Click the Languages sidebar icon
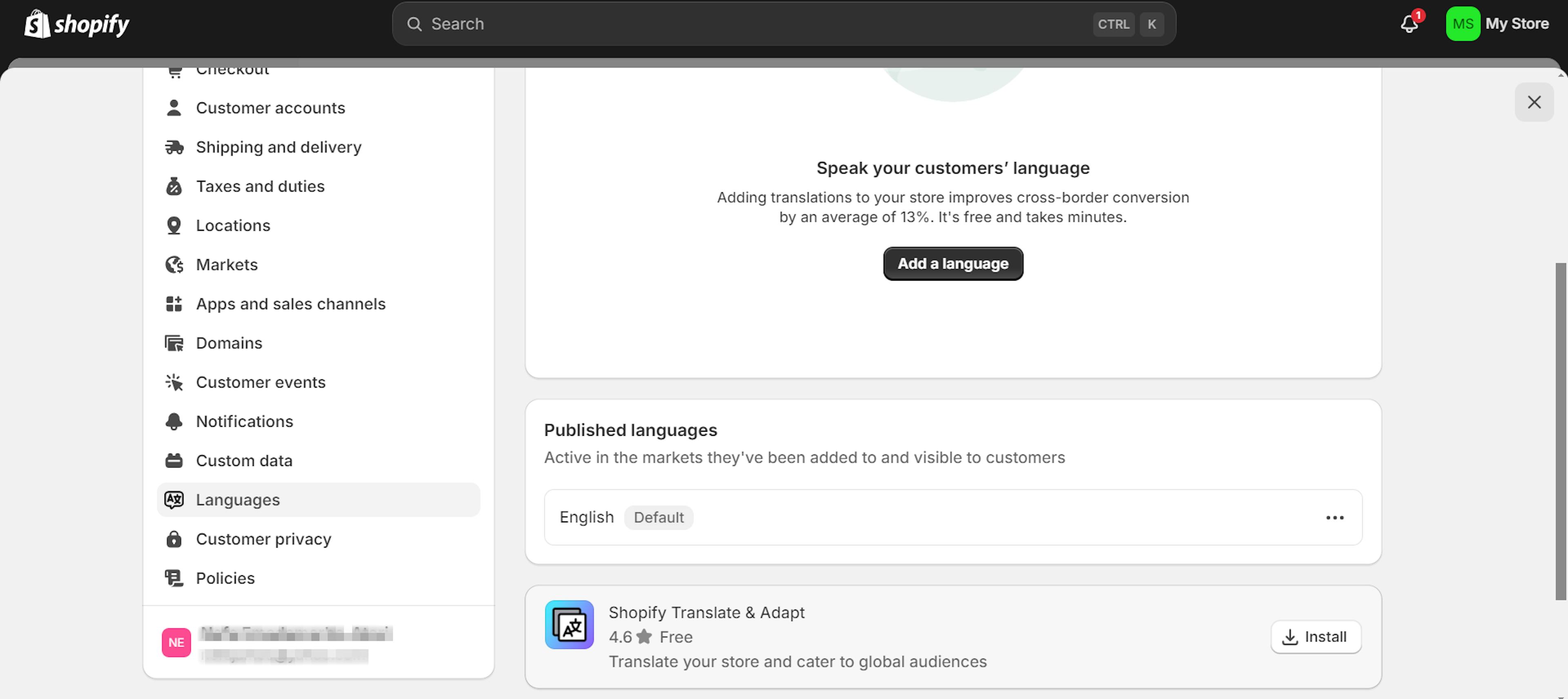The image size is (1568, 699). click(175, 499)
